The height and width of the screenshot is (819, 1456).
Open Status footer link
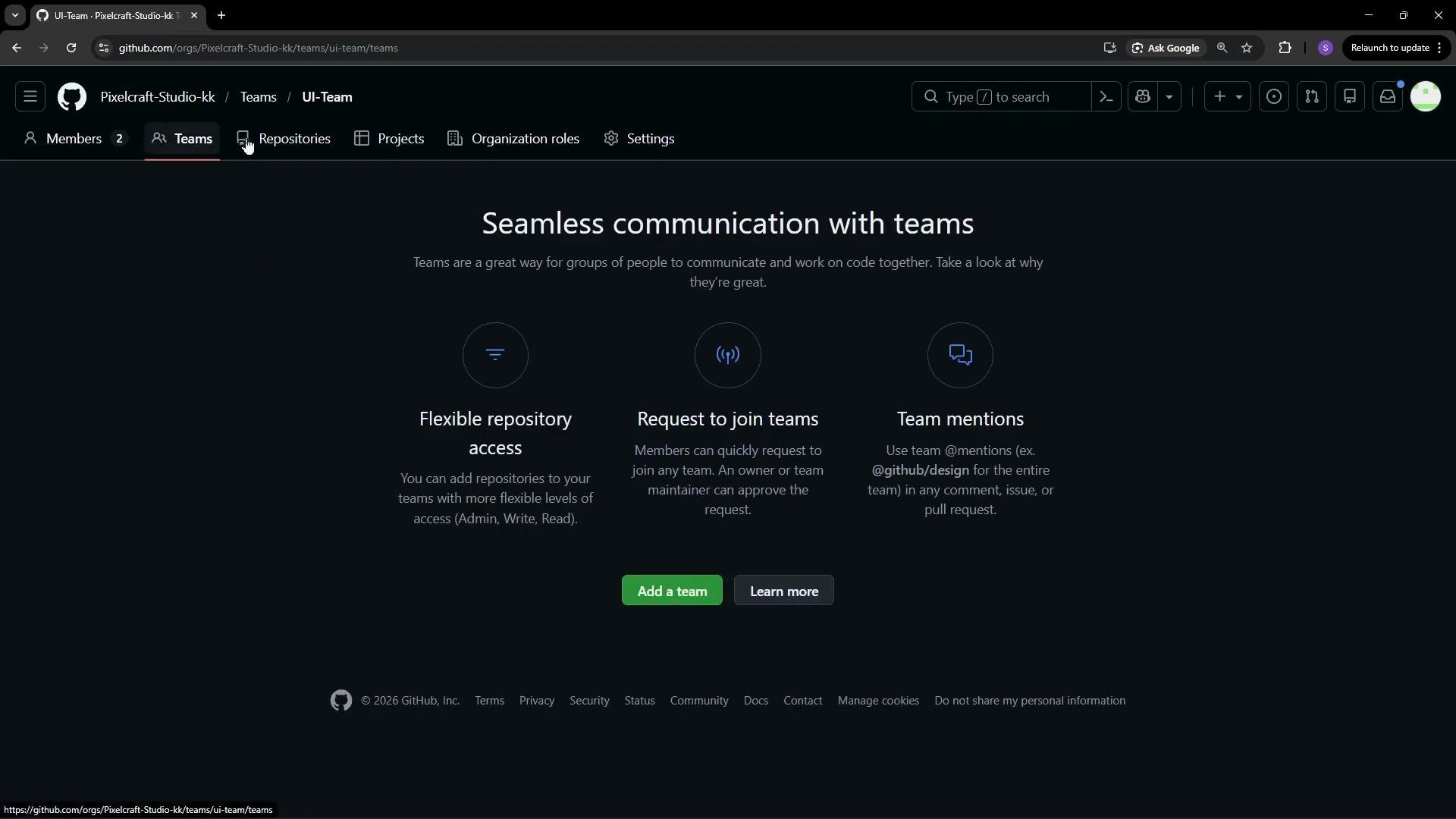[x=639, y=701]
